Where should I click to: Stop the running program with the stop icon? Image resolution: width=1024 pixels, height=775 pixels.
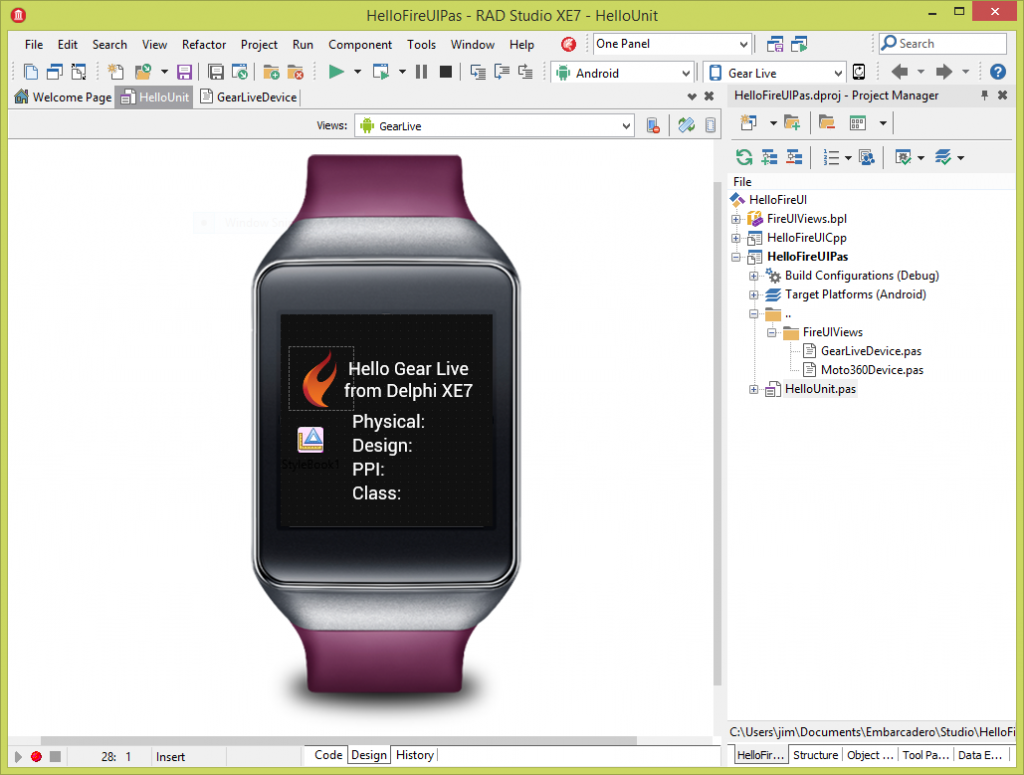tap(445, 72)
